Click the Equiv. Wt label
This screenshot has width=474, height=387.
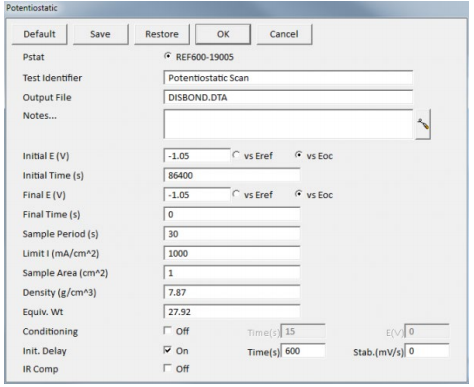(43, 312)
